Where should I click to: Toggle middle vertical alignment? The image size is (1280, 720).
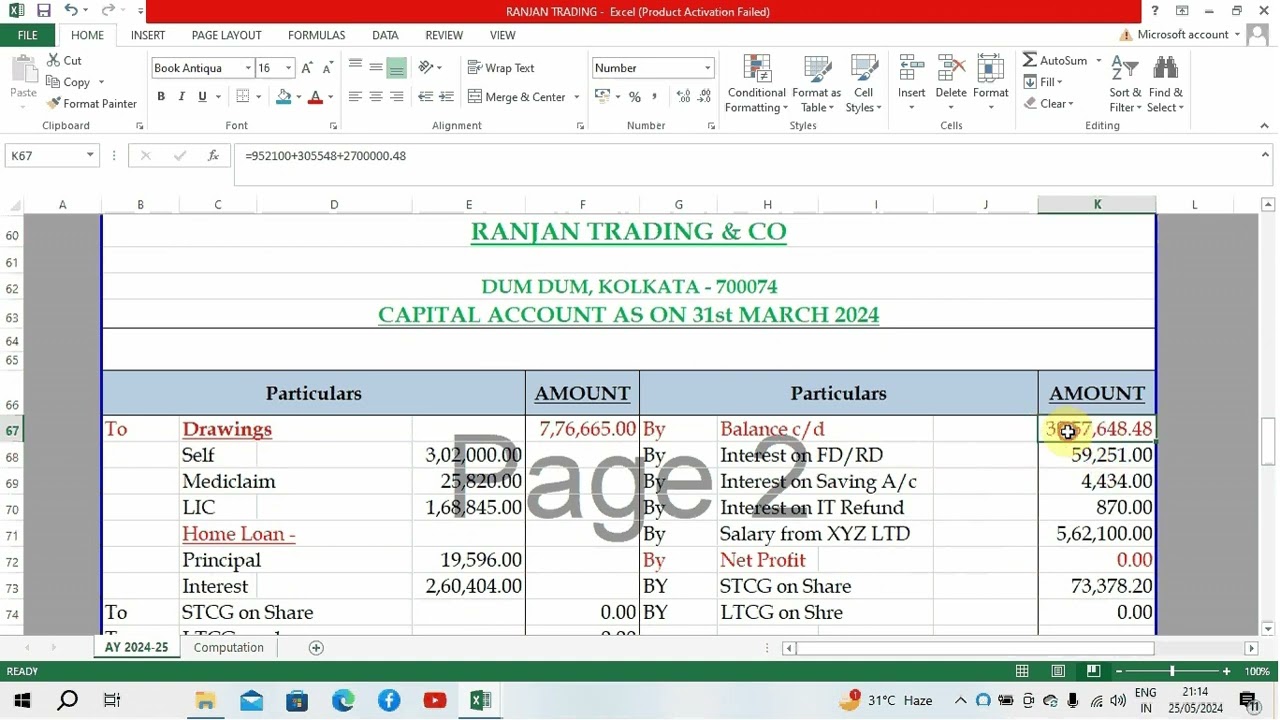click(x=376, y=68)
